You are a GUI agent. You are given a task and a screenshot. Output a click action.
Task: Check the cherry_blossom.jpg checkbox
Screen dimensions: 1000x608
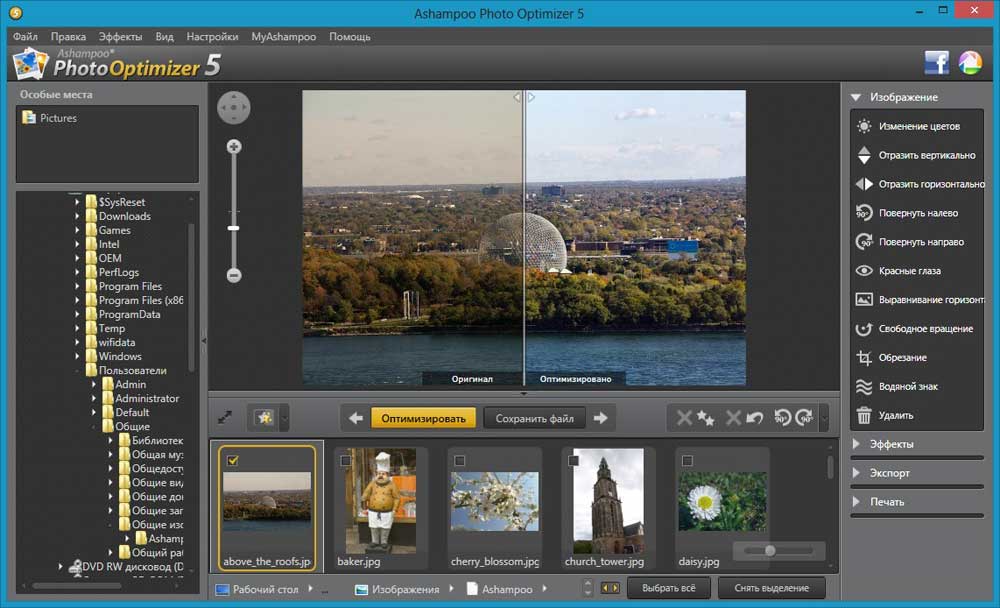pos(460,461)
